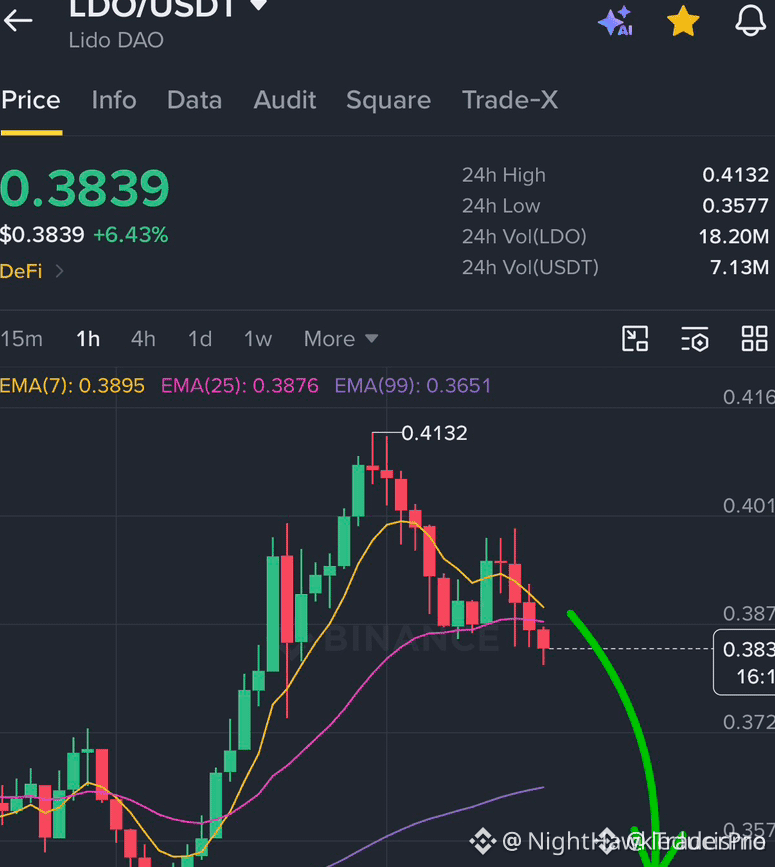Tap the large 0.3839 price

point(85,189)
